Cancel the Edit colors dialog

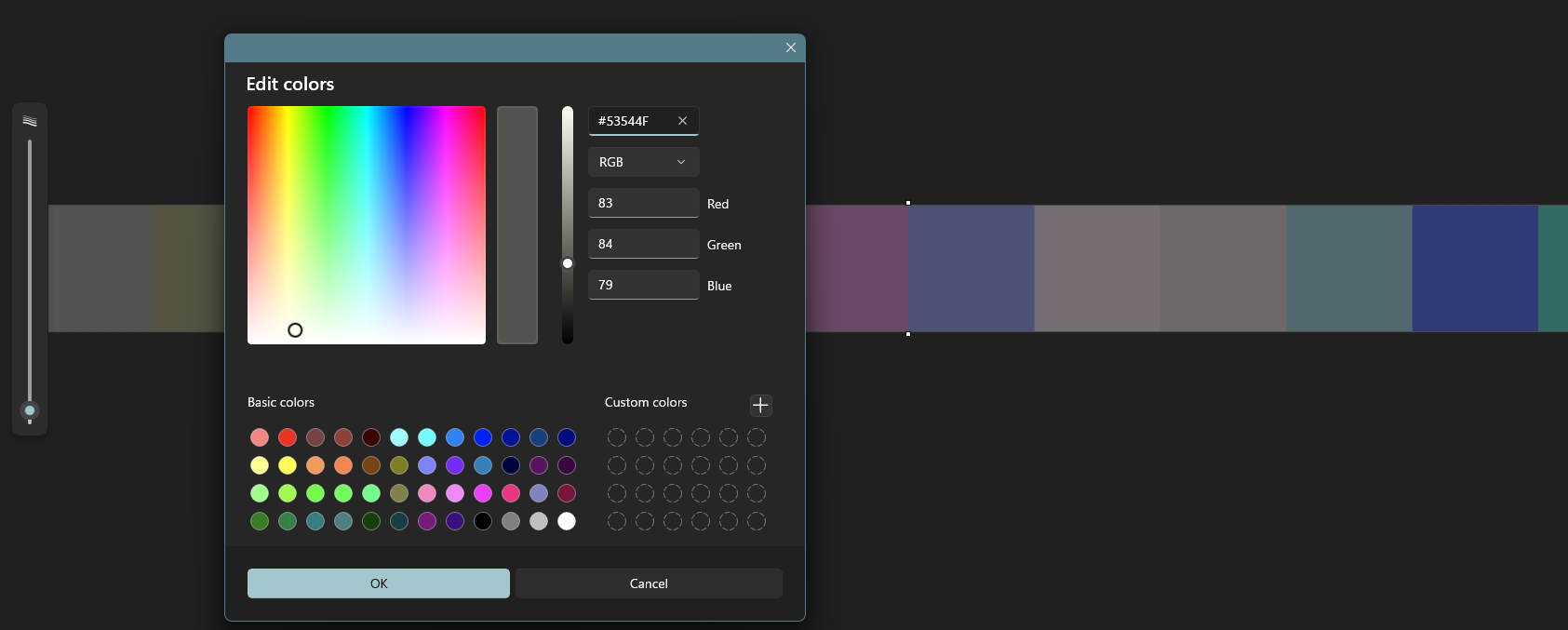click(x=649, y=583)
